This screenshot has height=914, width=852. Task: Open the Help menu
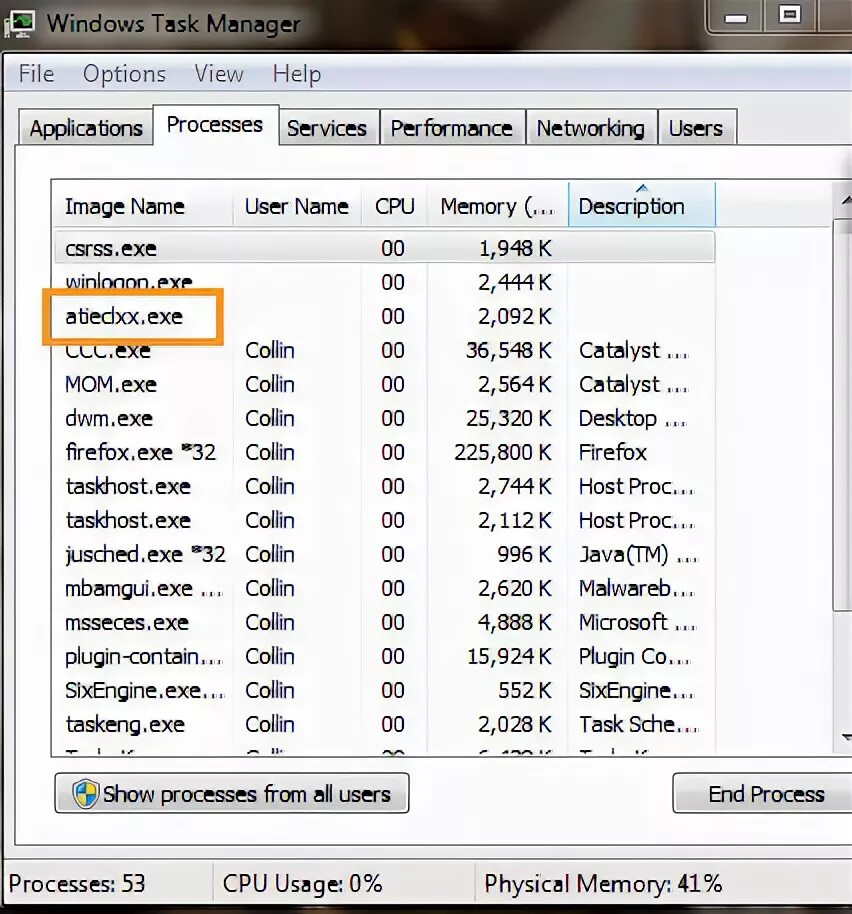[x=297, y=73]
